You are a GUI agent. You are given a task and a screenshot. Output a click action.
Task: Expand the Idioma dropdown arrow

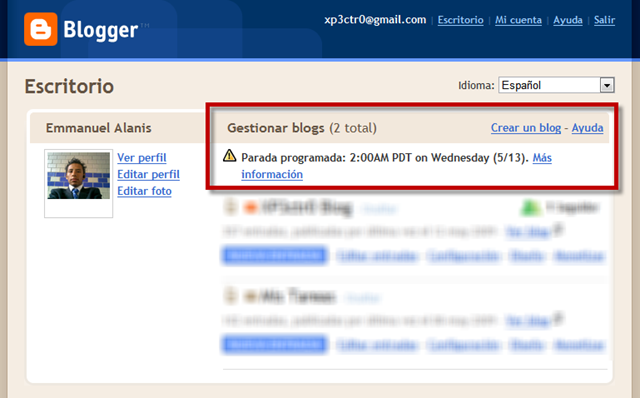(607, 85)
